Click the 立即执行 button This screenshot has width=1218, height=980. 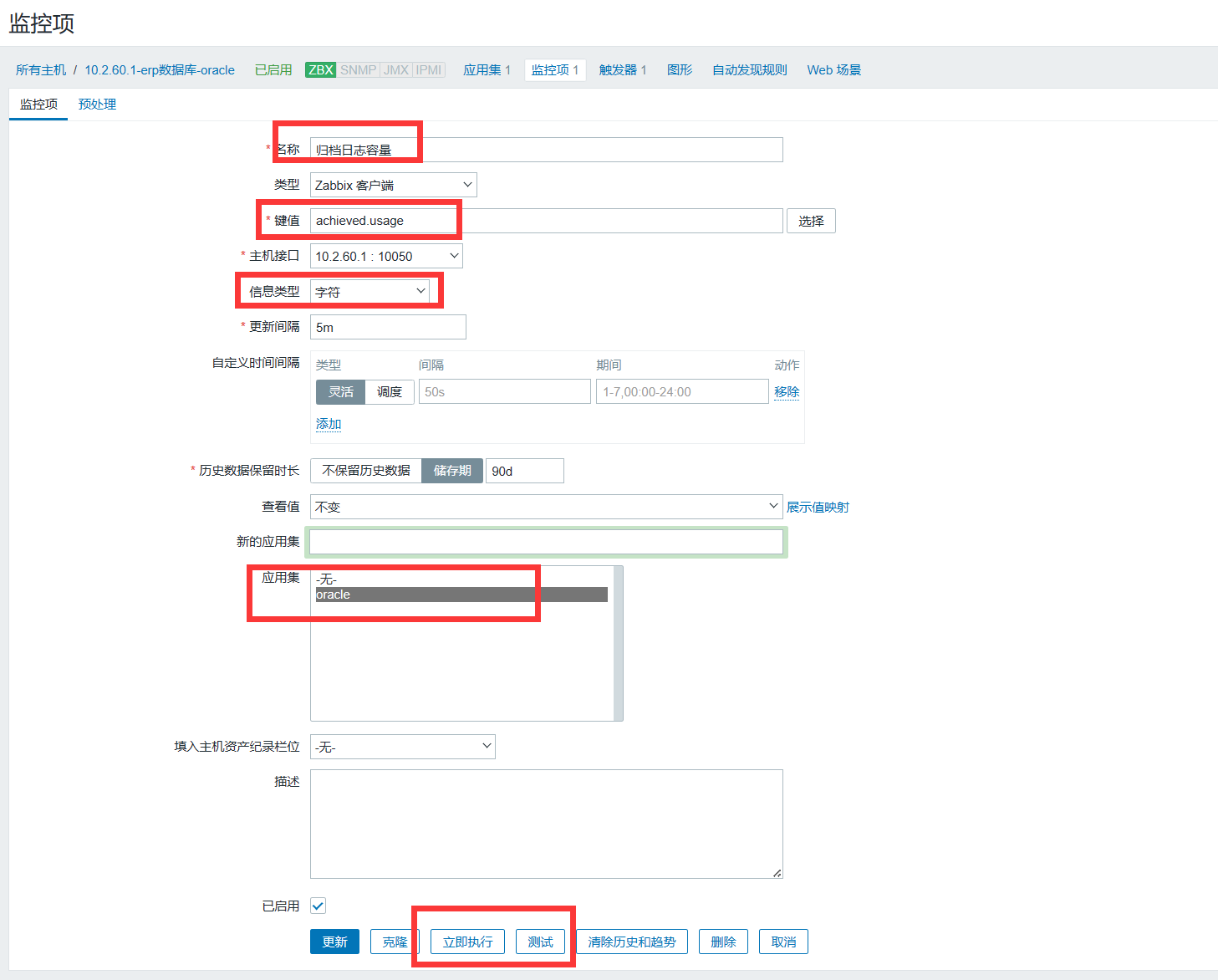[x=466, y=941]
